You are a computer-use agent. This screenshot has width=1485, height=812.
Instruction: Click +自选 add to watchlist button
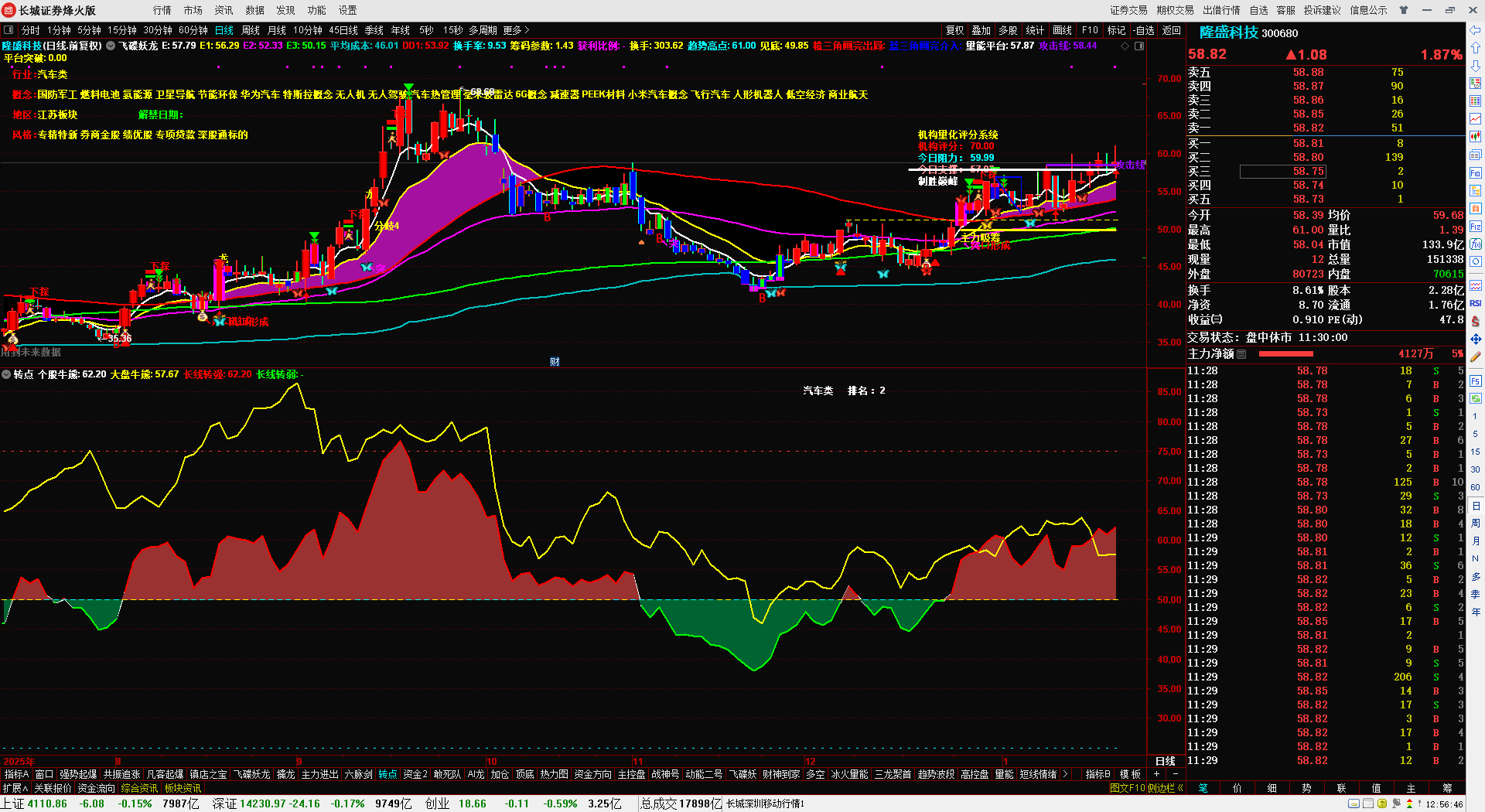(1144, 30)
